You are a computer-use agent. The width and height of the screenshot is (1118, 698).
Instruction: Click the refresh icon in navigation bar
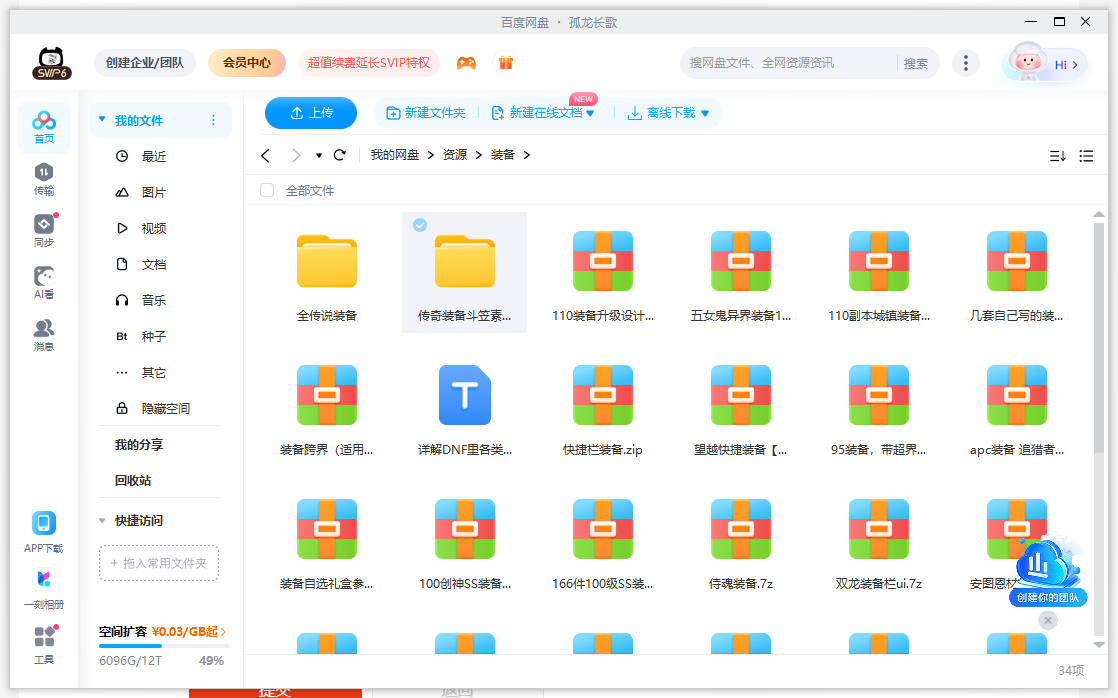pyautogui.click(x=340, y=155)
